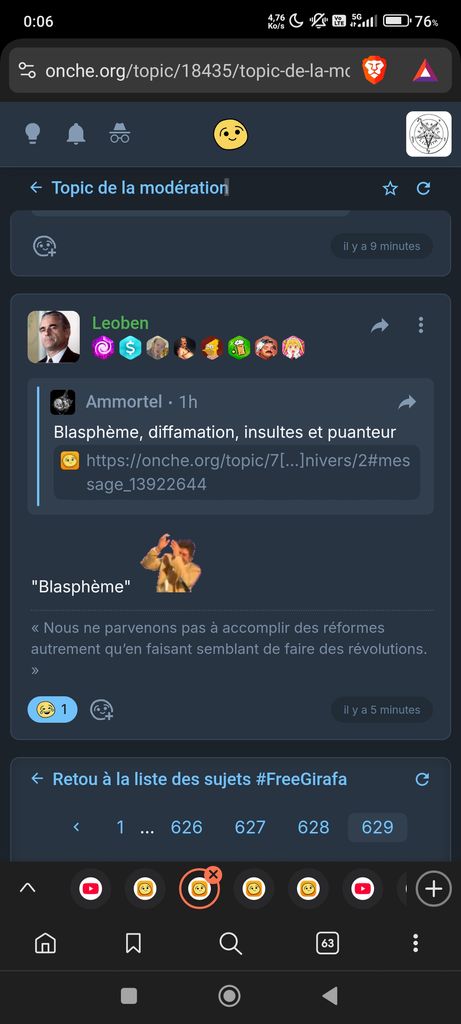
Task: Close the active tab with orange X
Action: pyautogui.click(x=214, y=874)
